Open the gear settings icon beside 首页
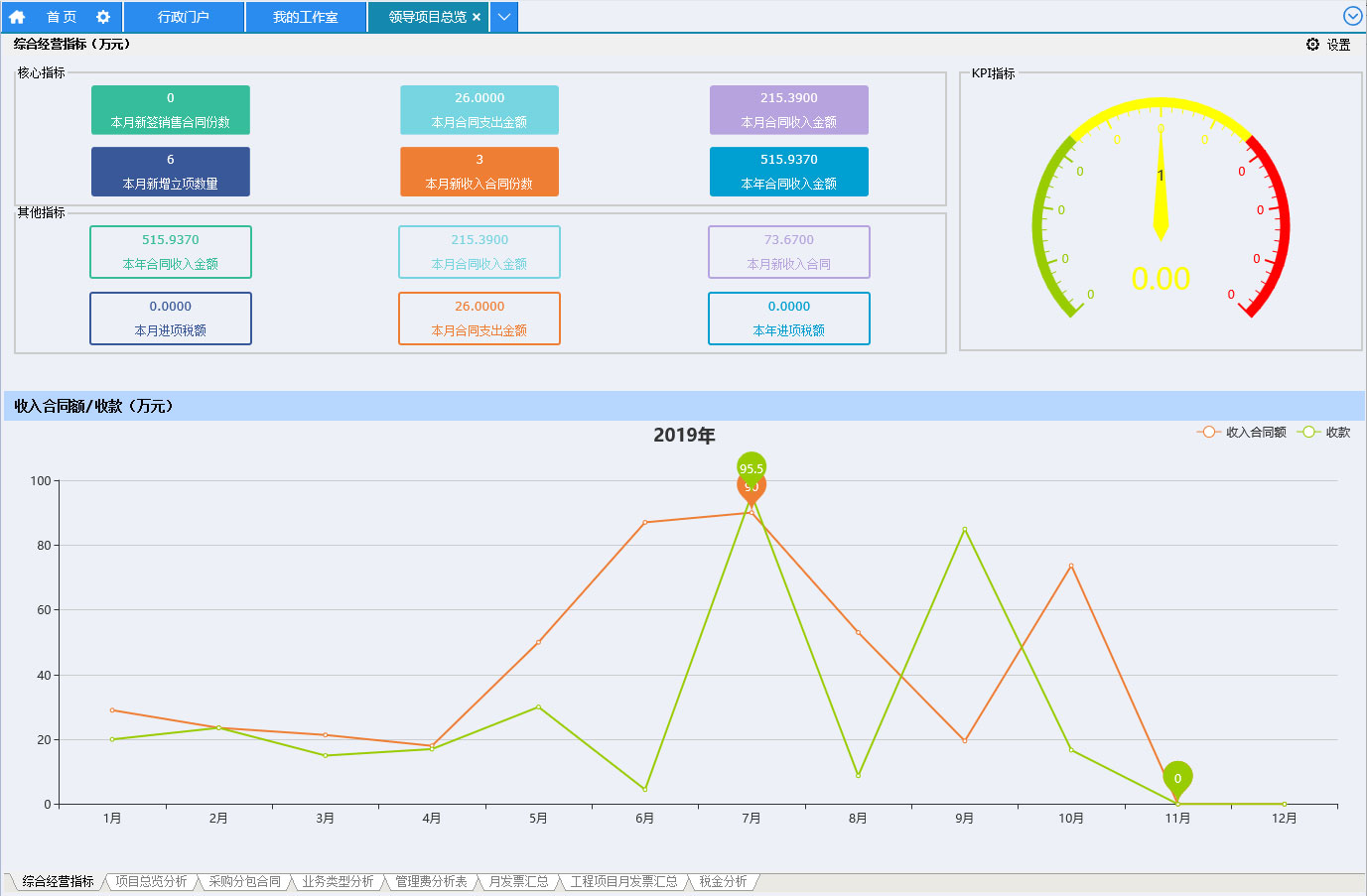The image size is (1367, 896). point(103,17)
